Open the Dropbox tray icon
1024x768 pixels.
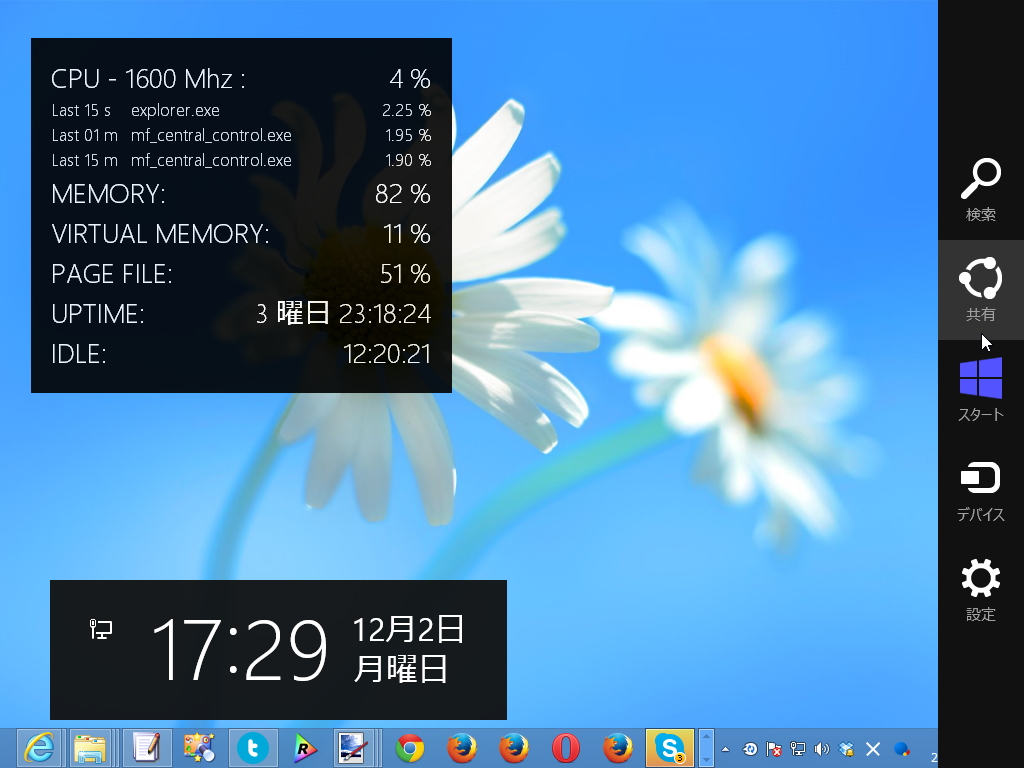coord(846,749)
